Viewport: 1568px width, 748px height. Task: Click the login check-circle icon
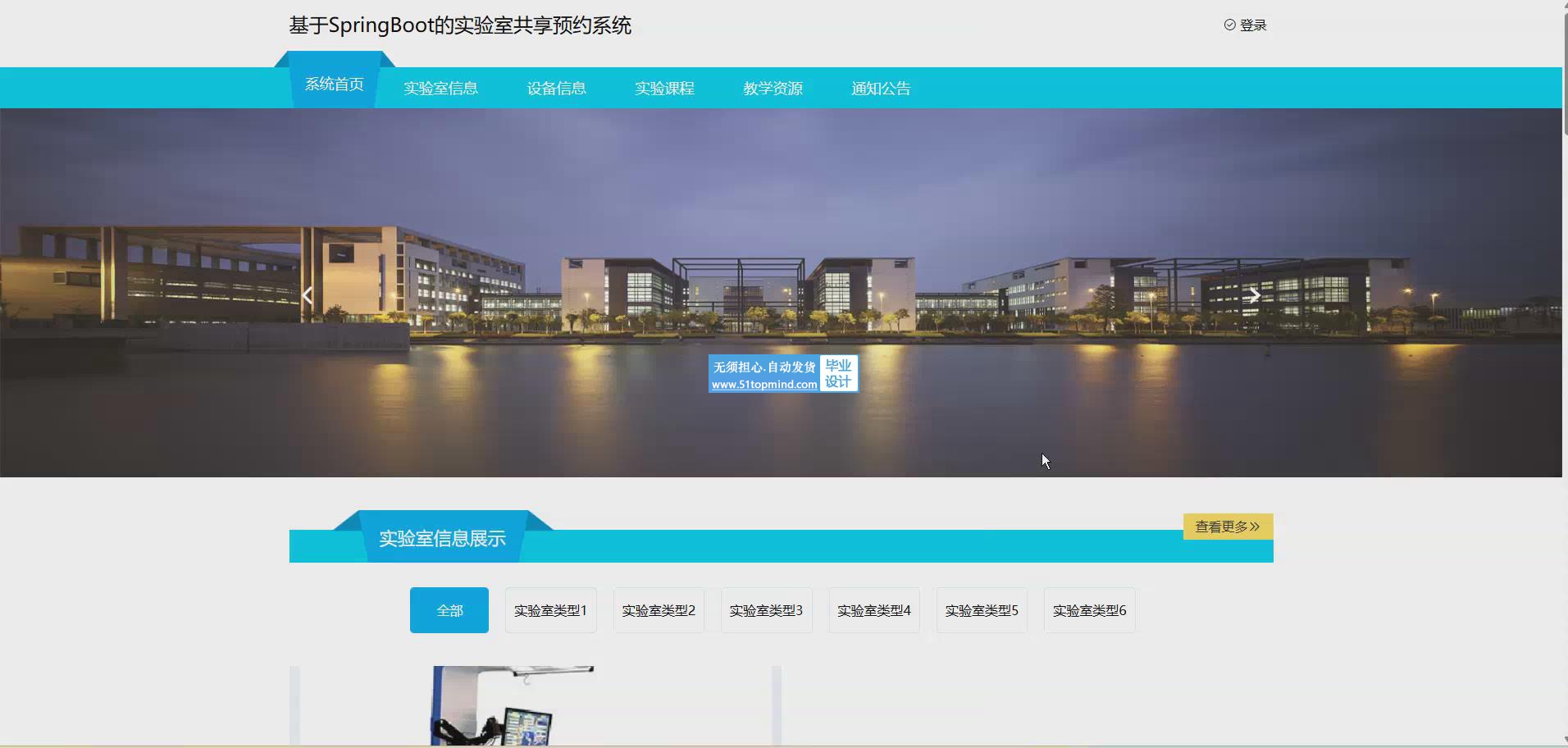(1229, 25)
